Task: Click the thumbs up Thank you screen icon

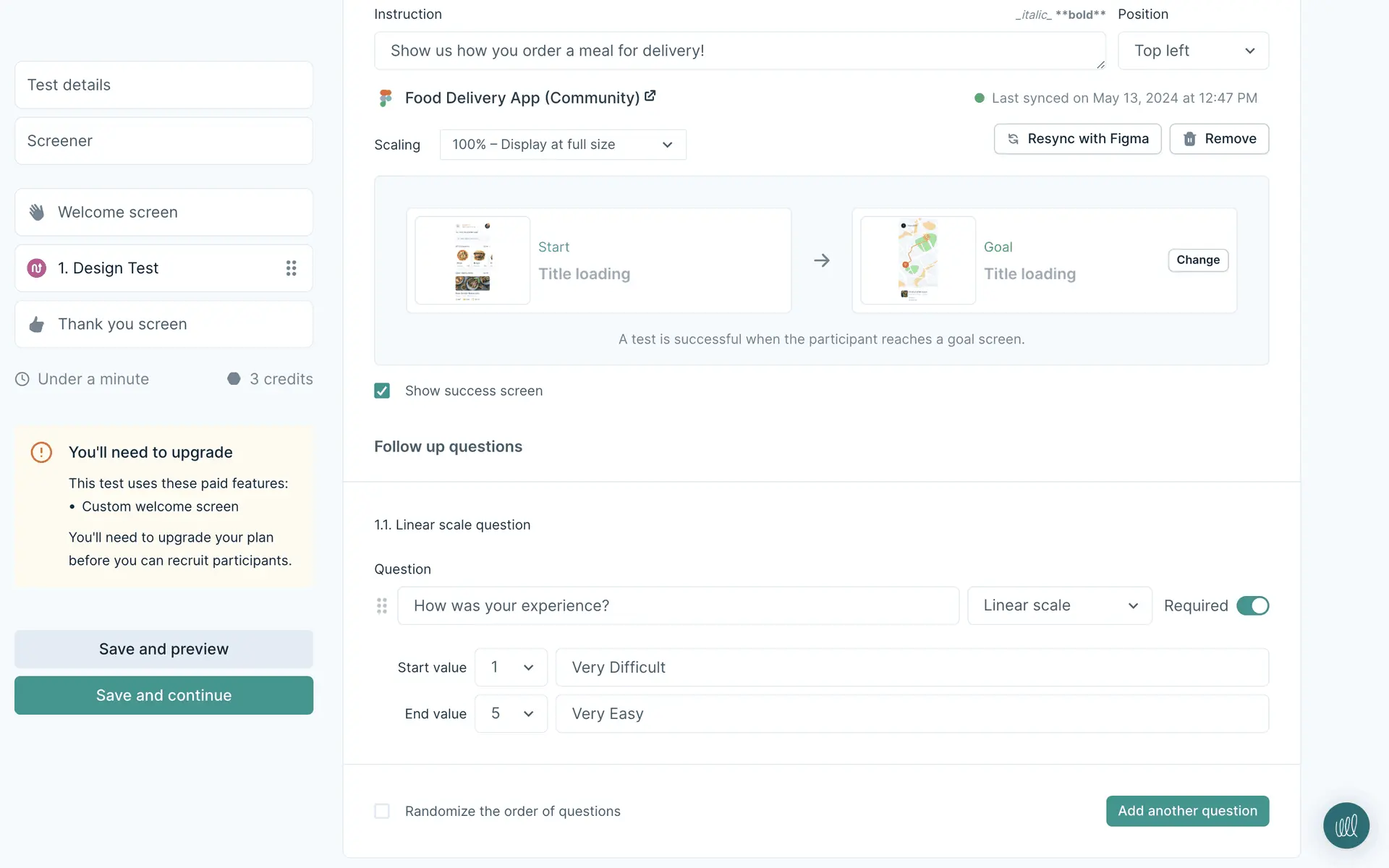Action: pos(37,325)
